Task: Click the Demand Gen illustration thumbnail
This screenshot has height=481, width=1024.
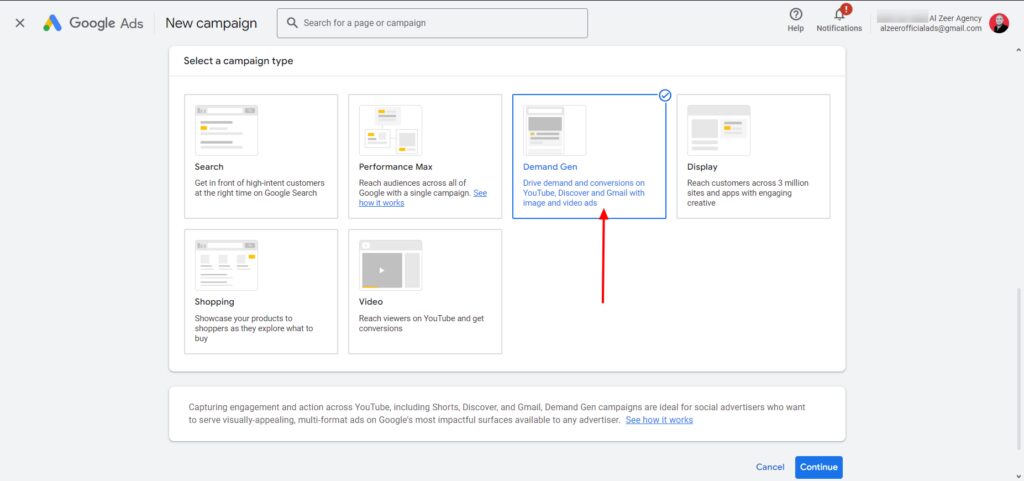Action: tap(554, 131)
